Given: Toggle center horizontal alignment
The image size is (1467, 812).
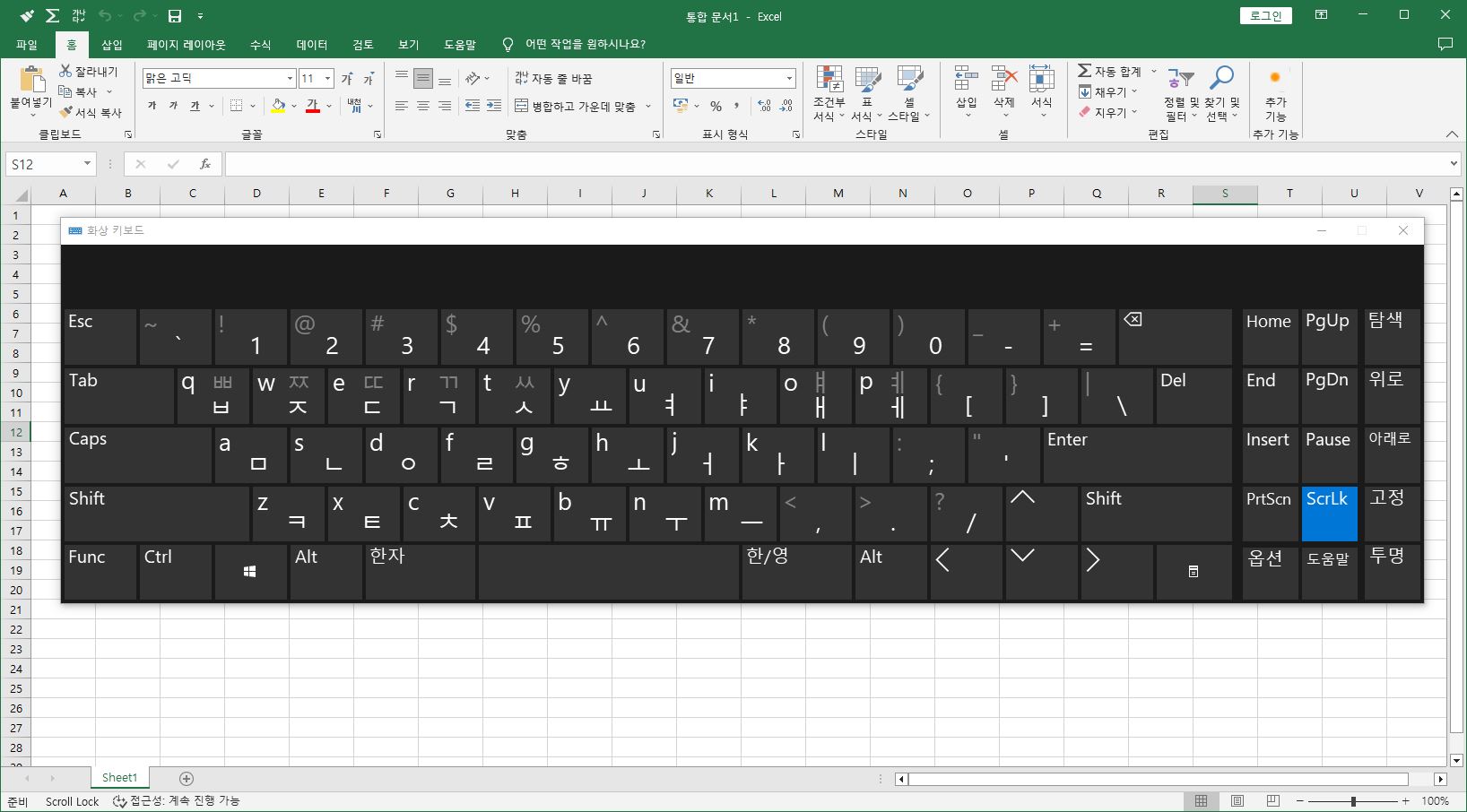Looking at the screenshot, I should click(x=423, y=106).
